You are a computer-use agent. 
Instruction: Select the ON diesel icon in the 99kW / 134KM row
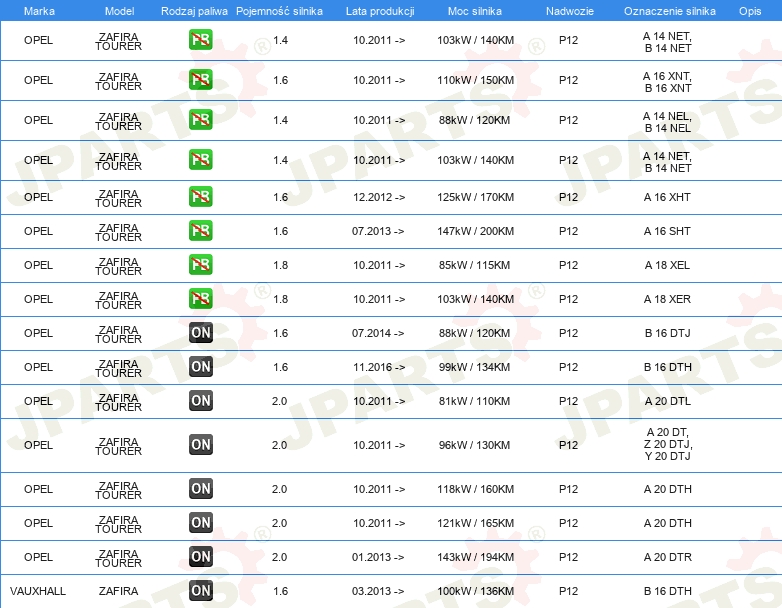(201, 367)
